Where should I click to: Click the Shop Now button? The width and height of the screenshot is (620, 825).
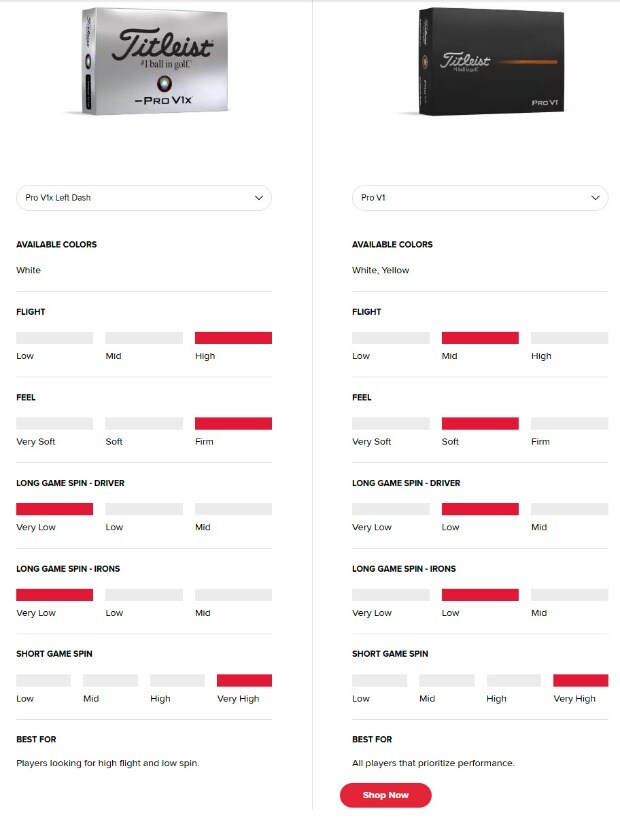click(x=386, y=795)
